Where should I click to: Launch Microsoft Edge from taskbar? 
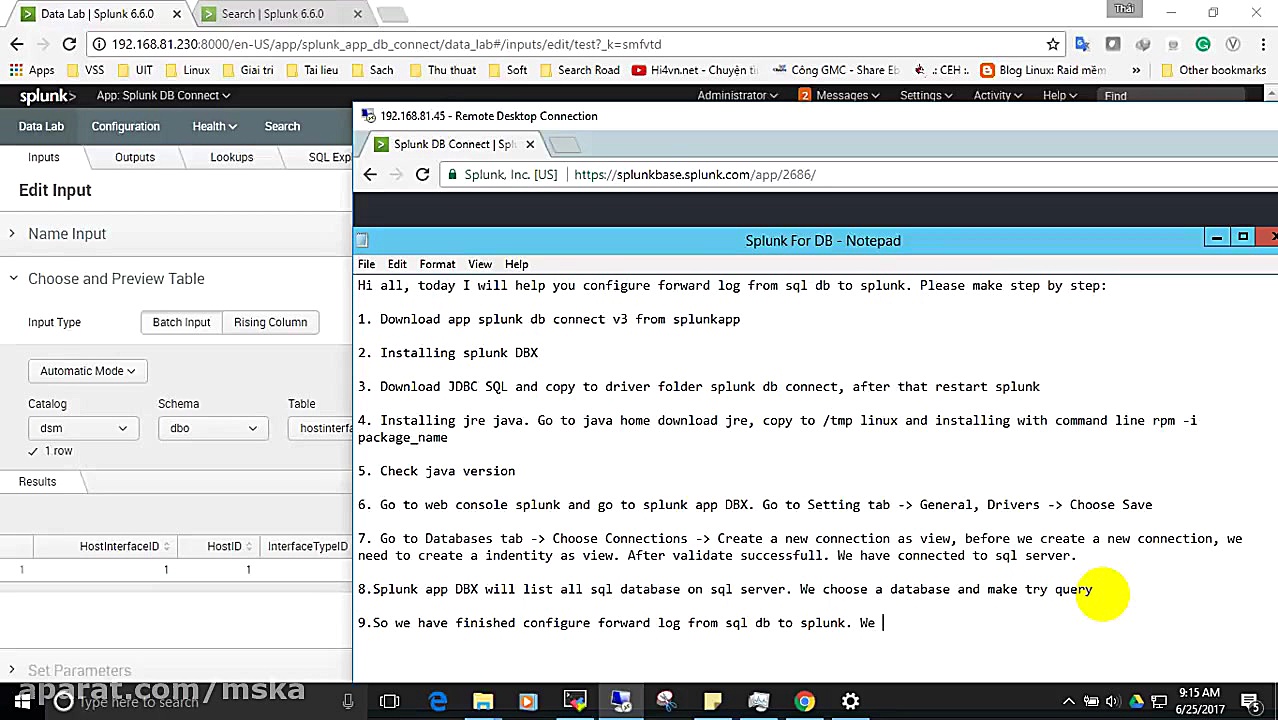pyautogui.click(x=438, y=702)
